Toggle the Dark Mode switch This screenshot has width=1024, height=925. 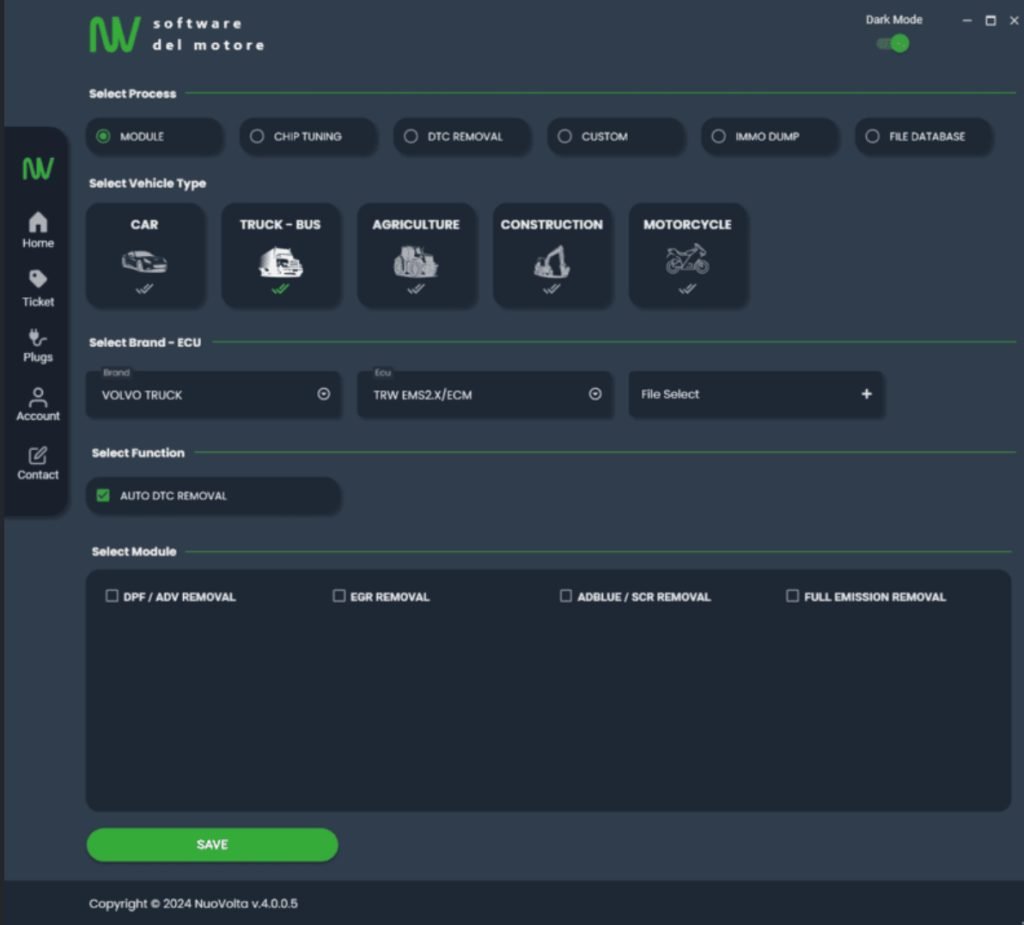[893, 43]
